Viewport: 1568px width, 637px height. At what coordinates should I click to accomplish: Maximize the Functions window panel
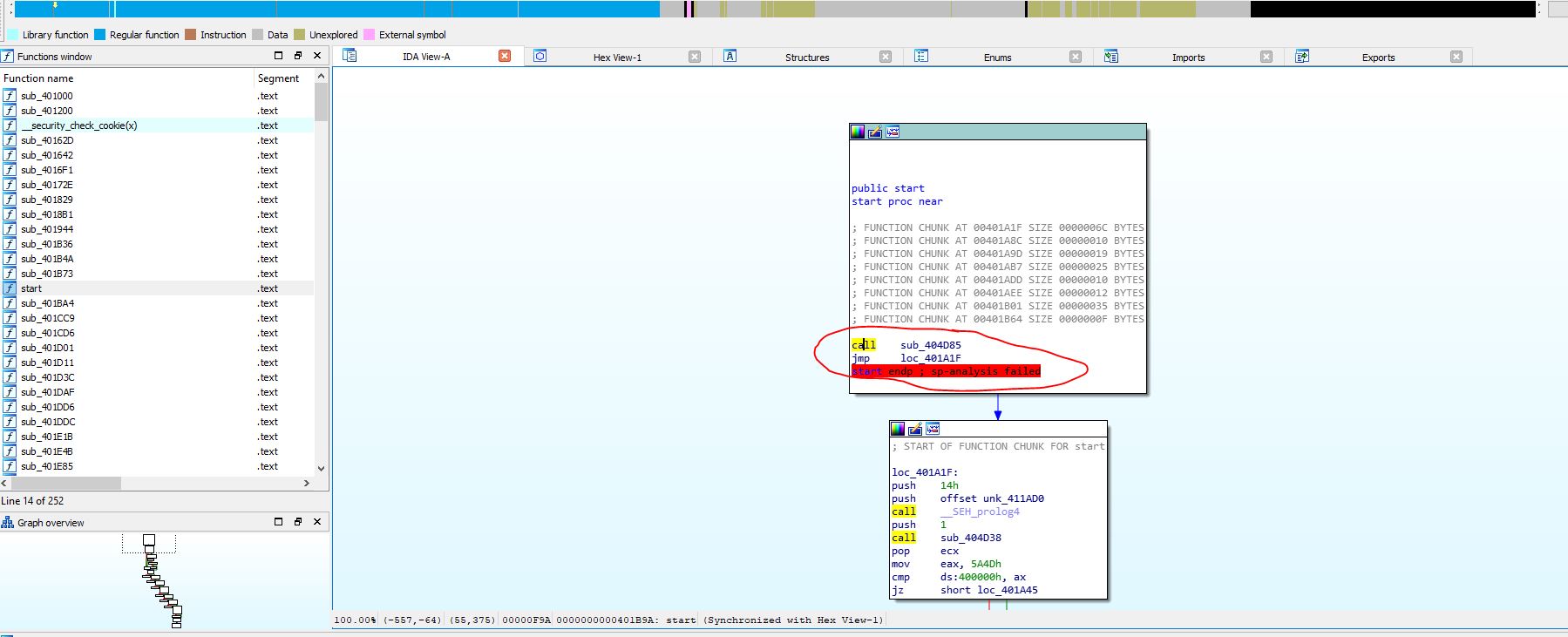point(279,56)
